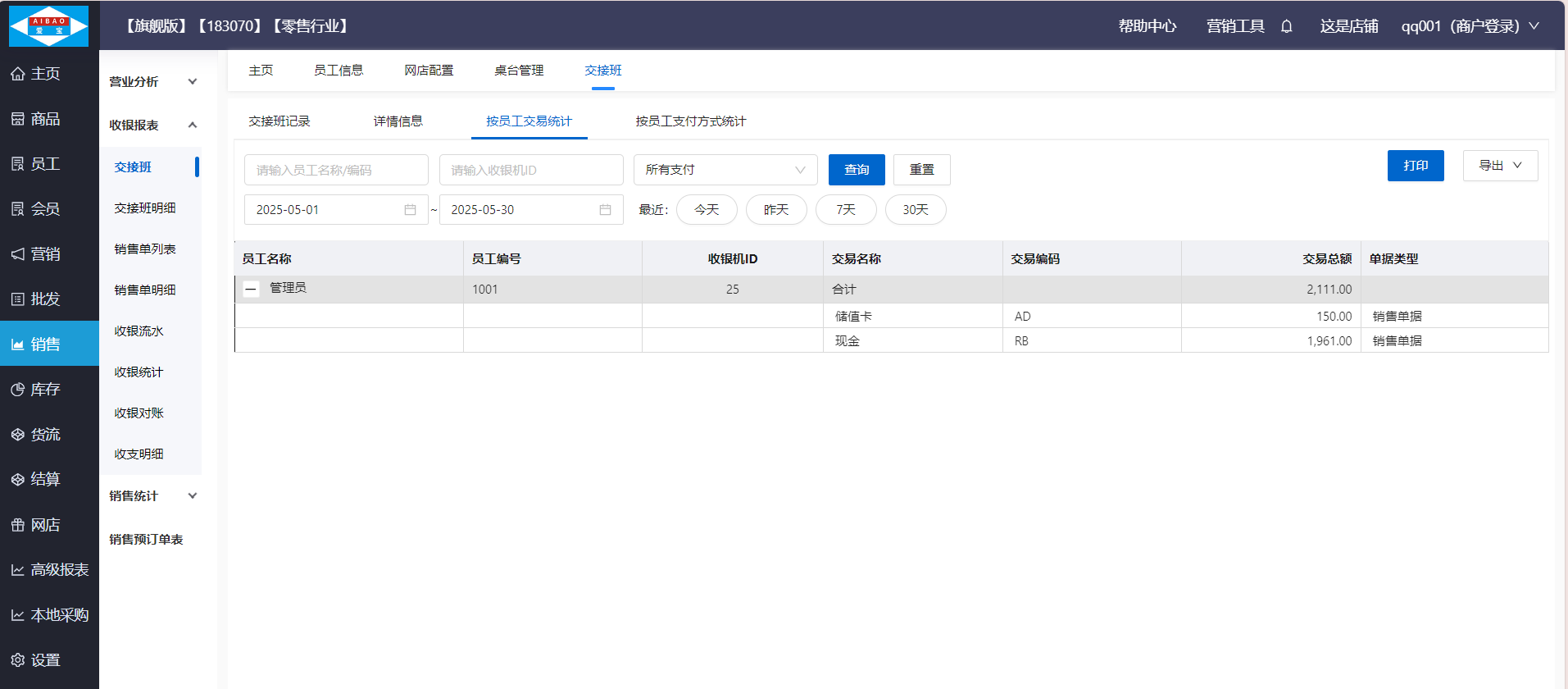Image resolution: width=1568 pixels, height=689 pixels.
Task: Open the 网店 online store sidebar icon
Action: coord(18,525)
